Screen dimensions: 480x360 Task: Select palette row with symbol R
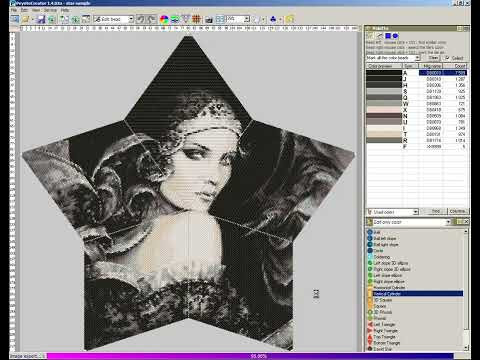tap(417, 140)
